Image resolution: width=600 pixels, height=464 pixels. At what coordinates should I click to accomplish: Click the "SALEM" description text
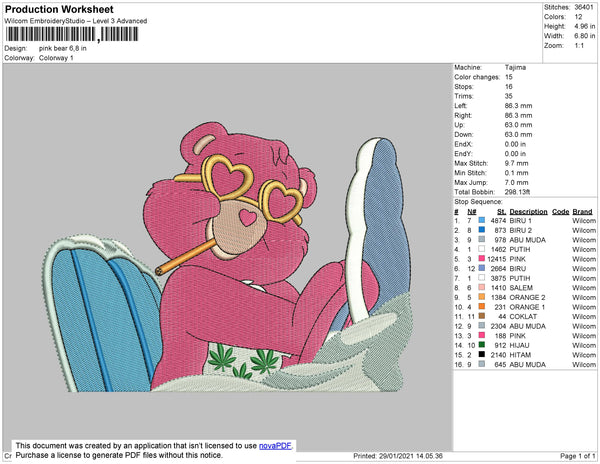click(x=521, y=288)
